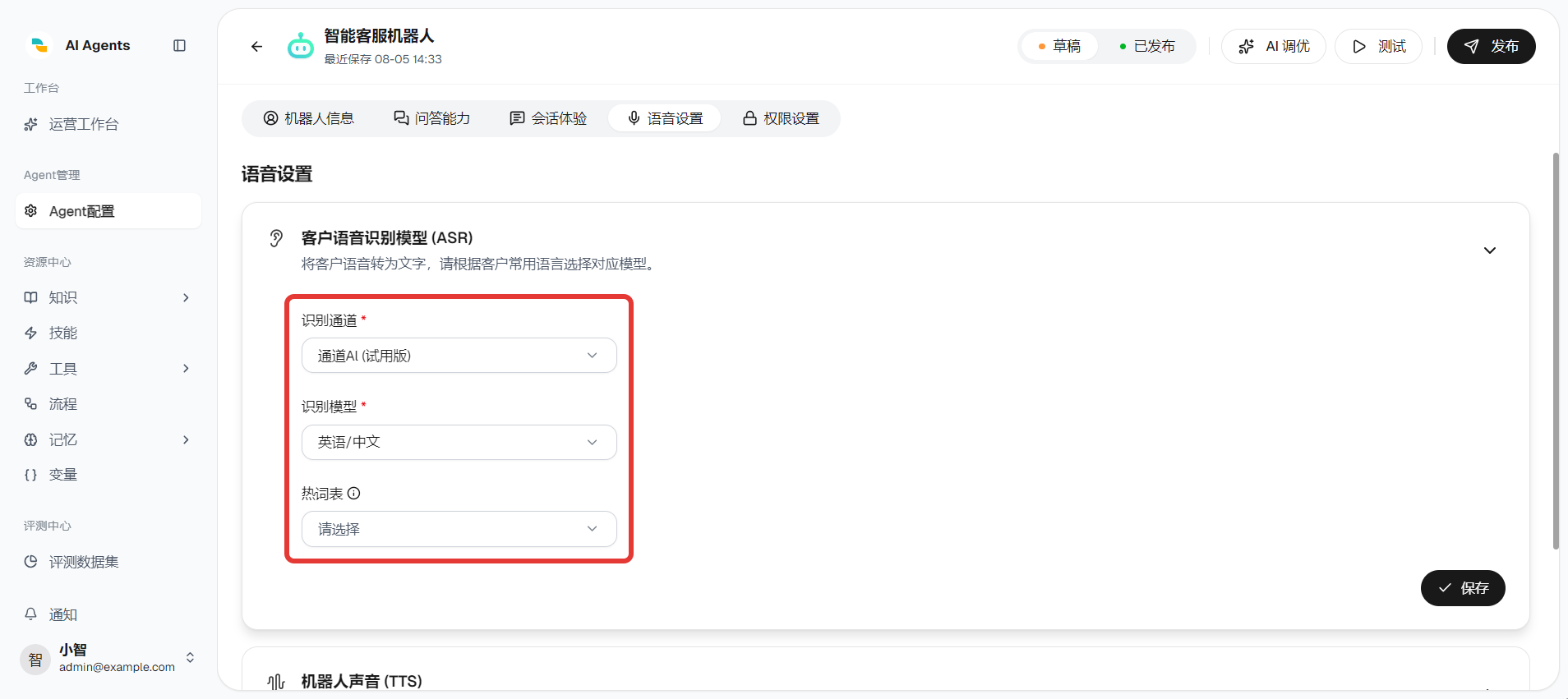Click the 测试 button

coord(1379,46)
